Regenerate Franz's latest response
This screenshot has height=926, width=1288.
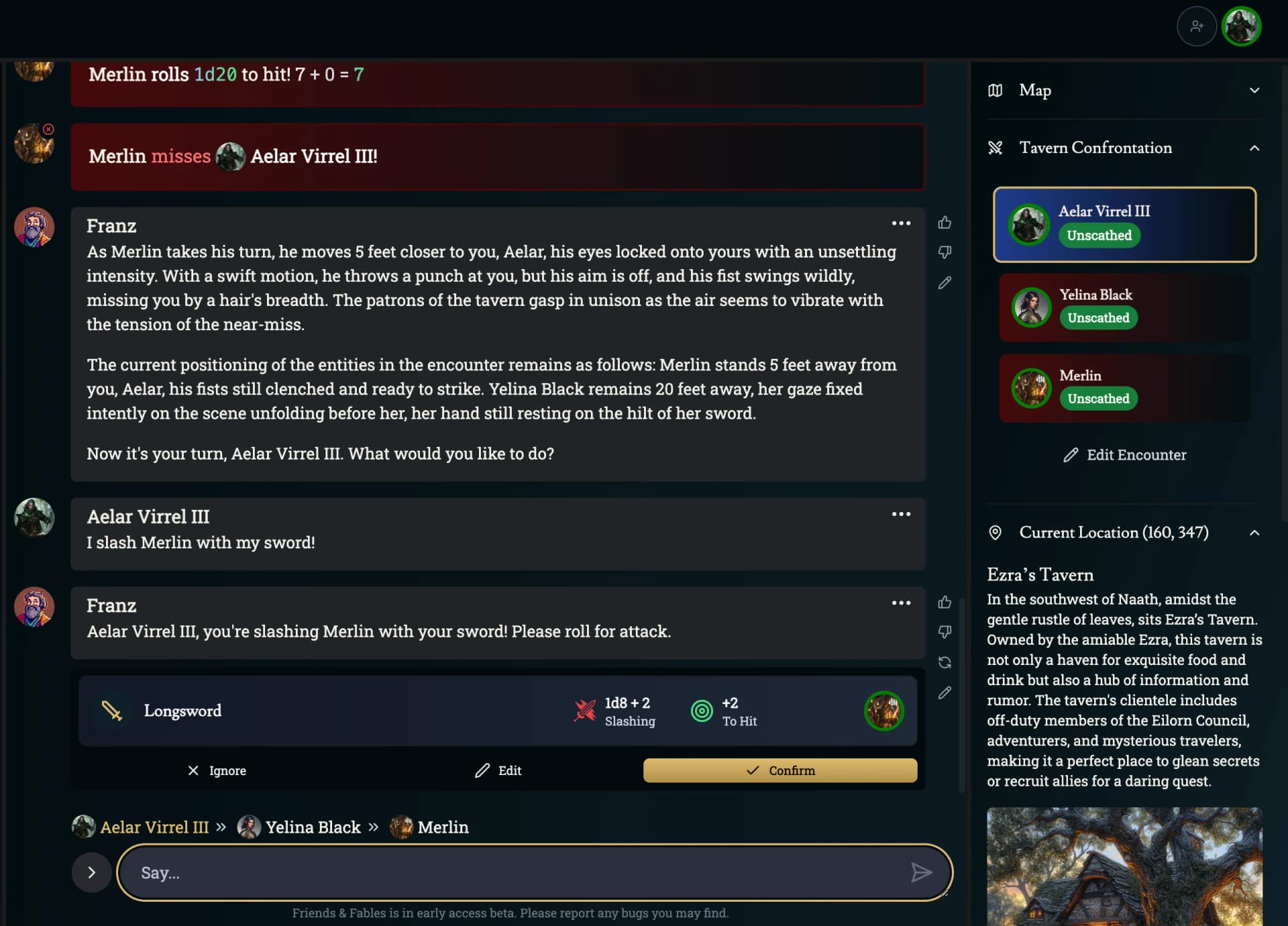(945, 662)
